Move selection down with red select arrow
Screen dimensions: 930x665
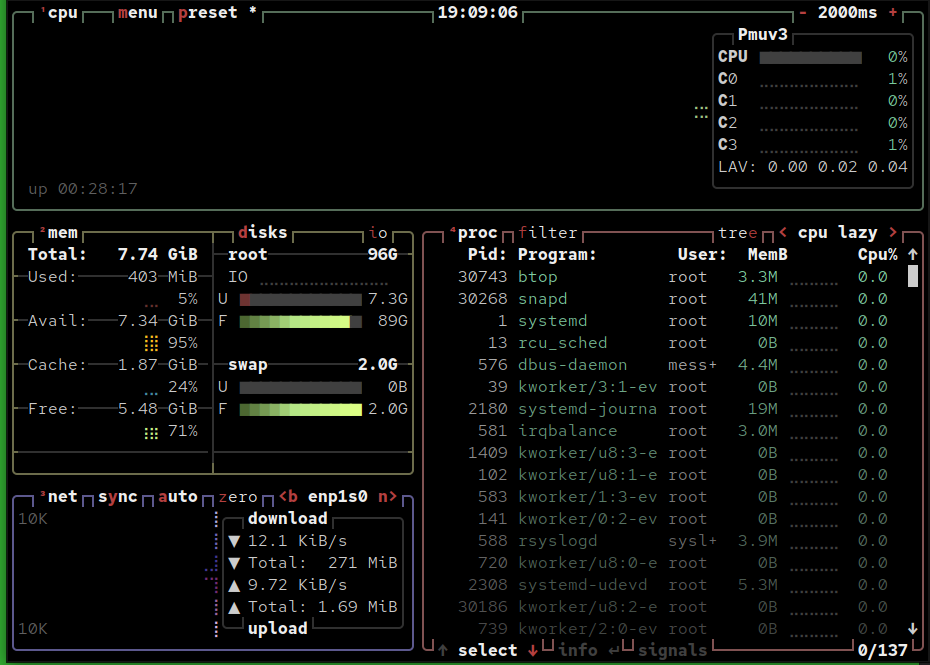coord(532,651)
